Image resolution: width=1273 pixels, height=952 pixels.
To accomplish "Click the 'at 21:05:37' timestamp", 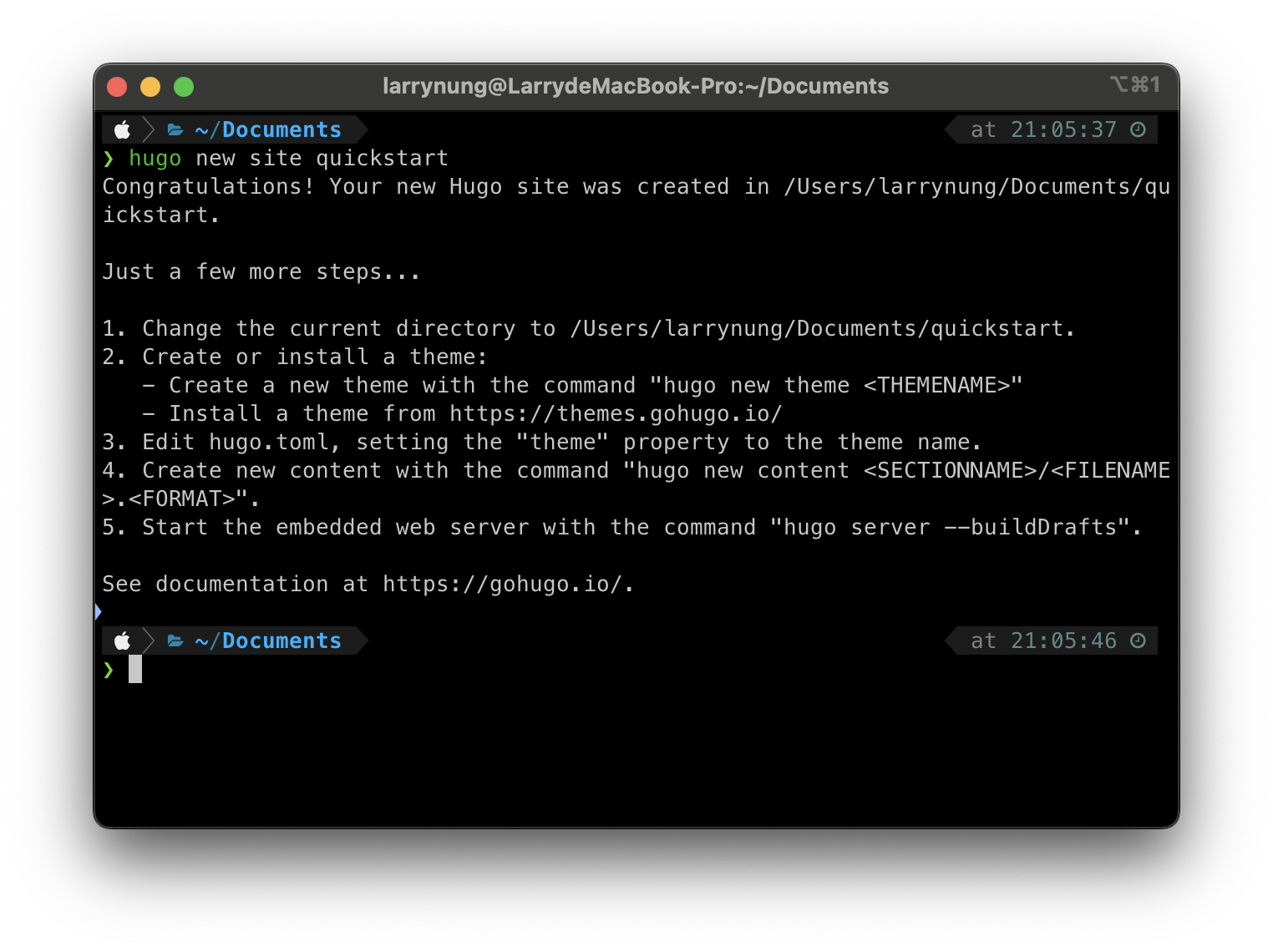I will [1043, 129].
